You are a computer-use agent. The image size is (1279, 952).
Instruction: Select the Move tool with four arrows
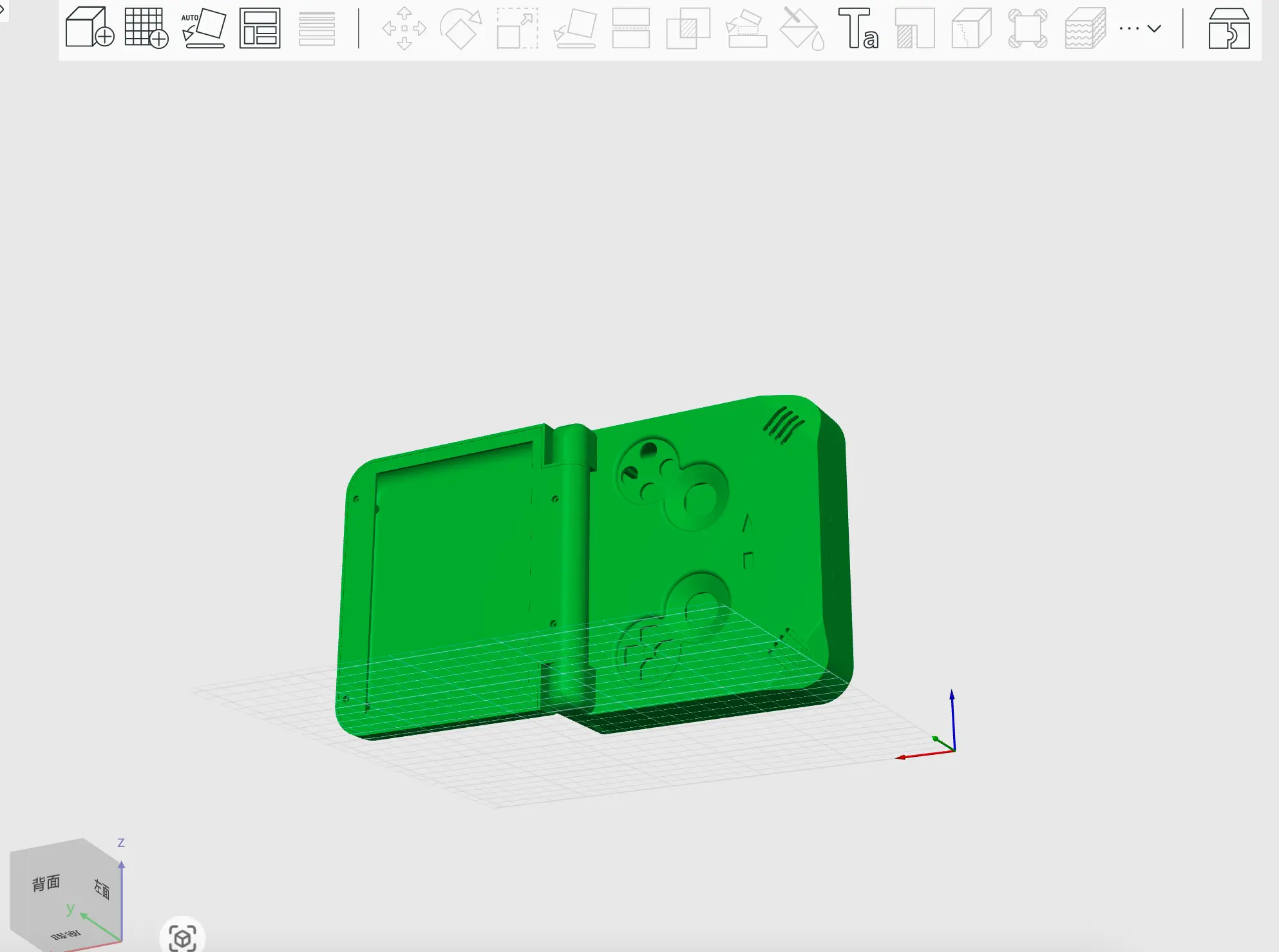pyautogui.click(x=404, y=28)
